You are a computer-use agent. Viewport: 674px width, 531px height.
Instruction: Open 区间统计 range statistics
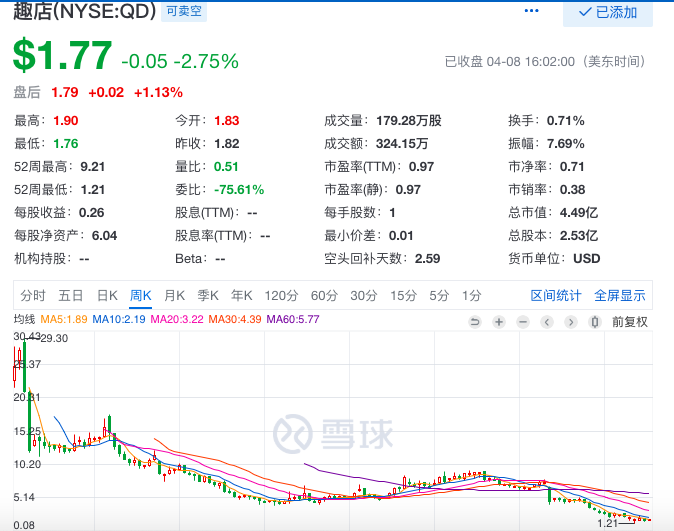pyautogui.click(x=555, y=295)
